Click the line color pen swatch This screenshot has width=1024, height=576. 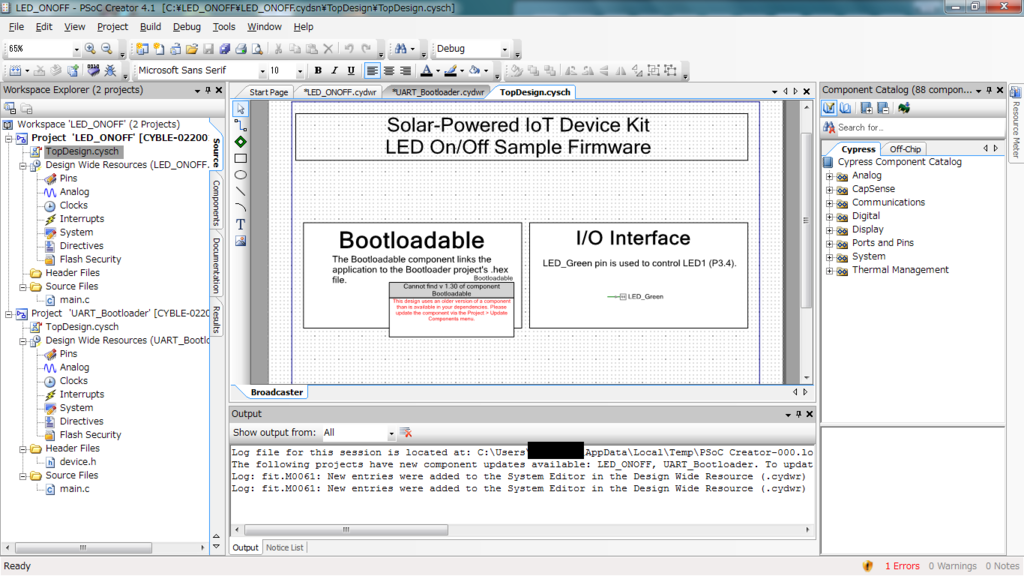coord(451,71)
